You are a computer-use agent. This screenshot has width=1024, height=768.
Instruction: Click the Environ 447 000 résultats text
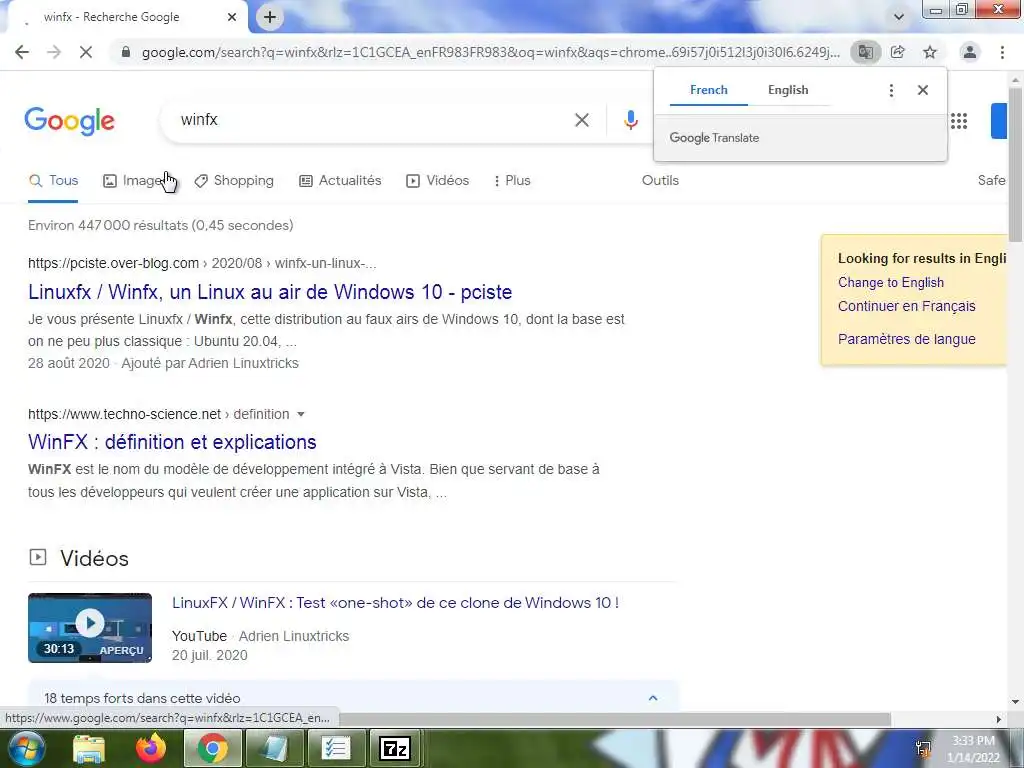point(161,225)
